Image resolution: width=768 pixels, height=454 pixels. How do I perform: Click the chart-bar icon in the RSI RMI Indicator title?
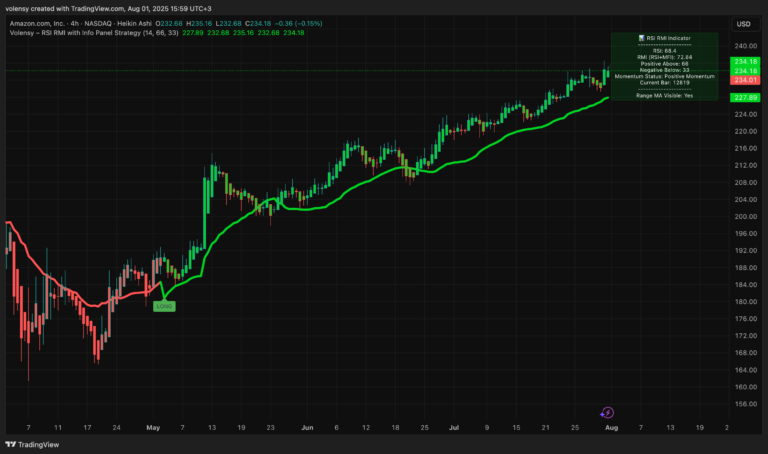(642, 38)
